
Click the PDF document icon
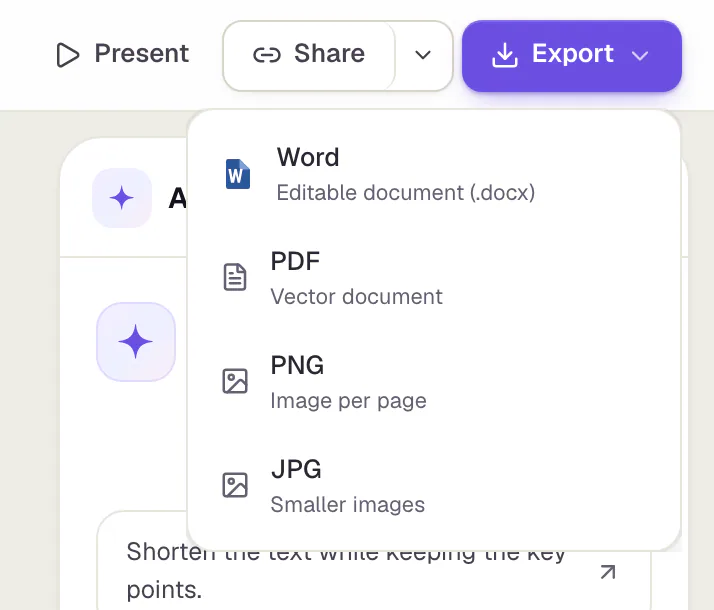pos(235,277)
